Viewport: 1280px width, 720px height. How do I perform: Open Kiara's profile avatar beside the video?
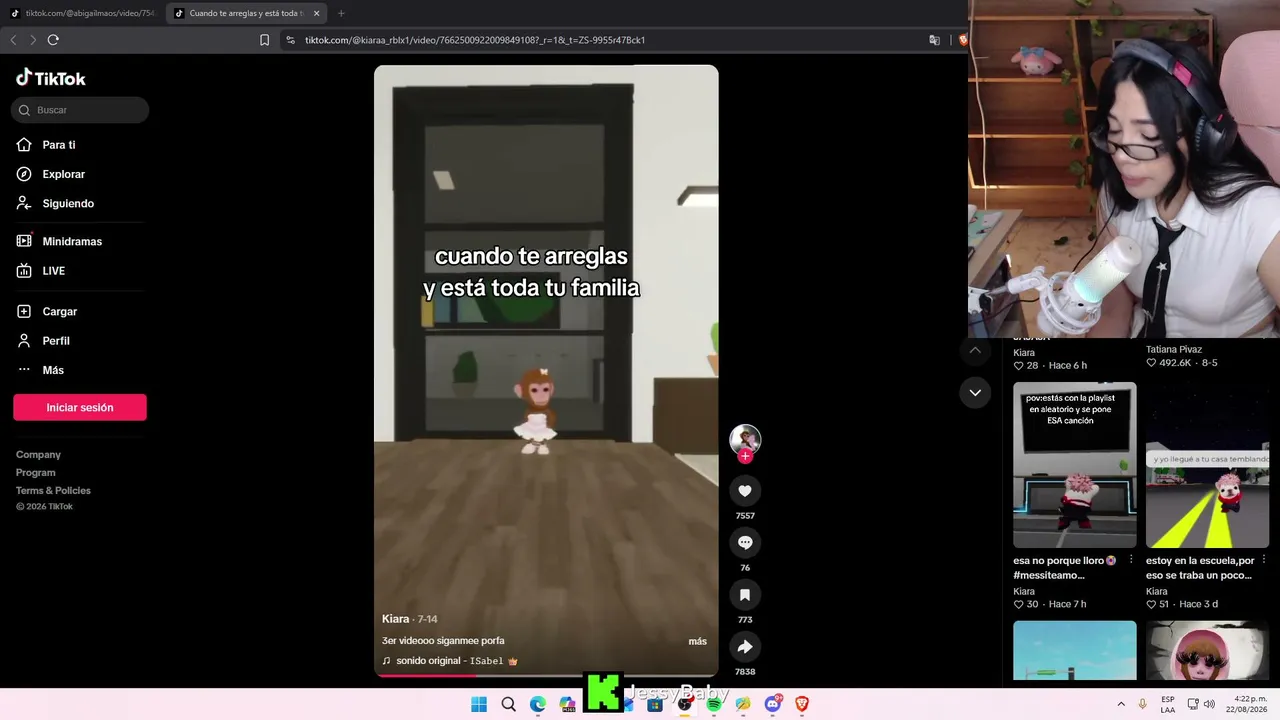pyautogui.click(x=745, y=438)
